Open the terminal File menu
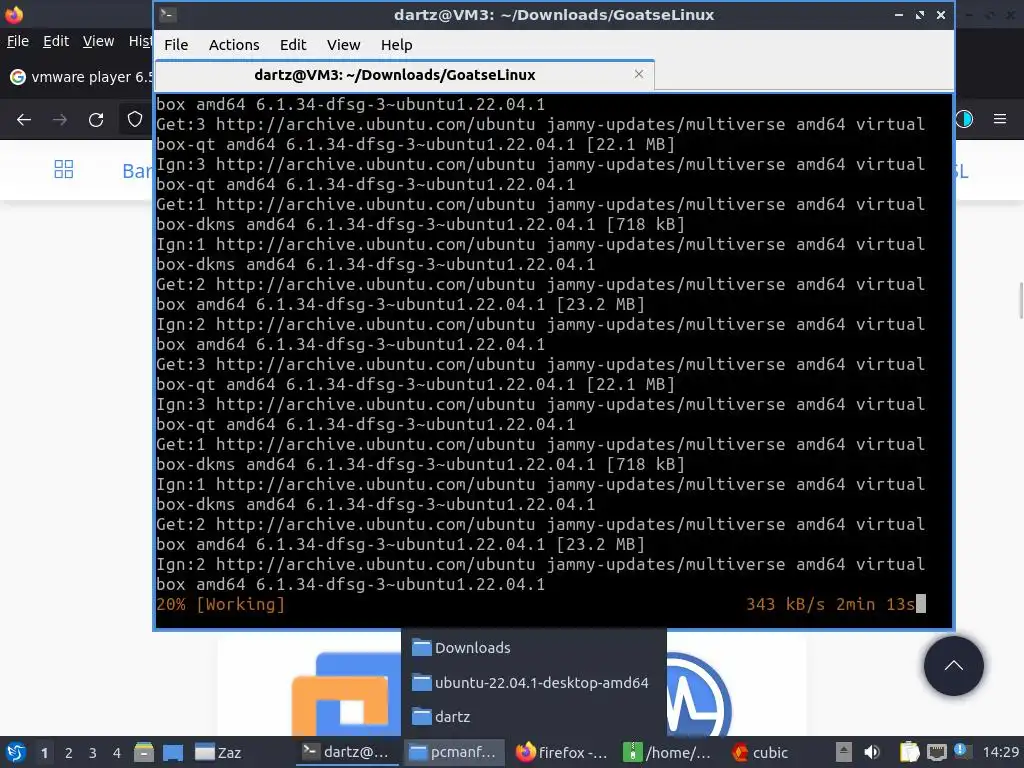 coord(176,44)
